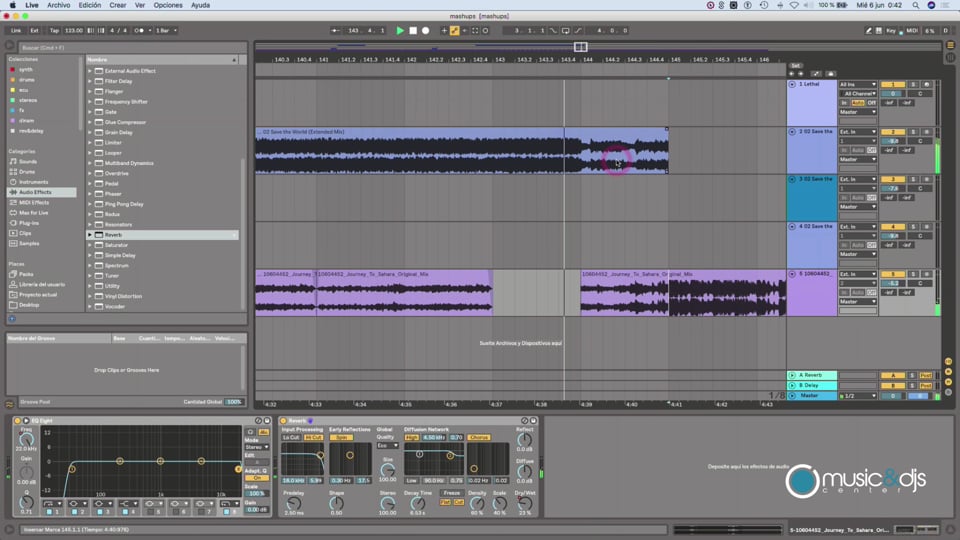Screen dimensions: 960x540
Task: Click the Tap tempo button
Action: tap(54, 30)
